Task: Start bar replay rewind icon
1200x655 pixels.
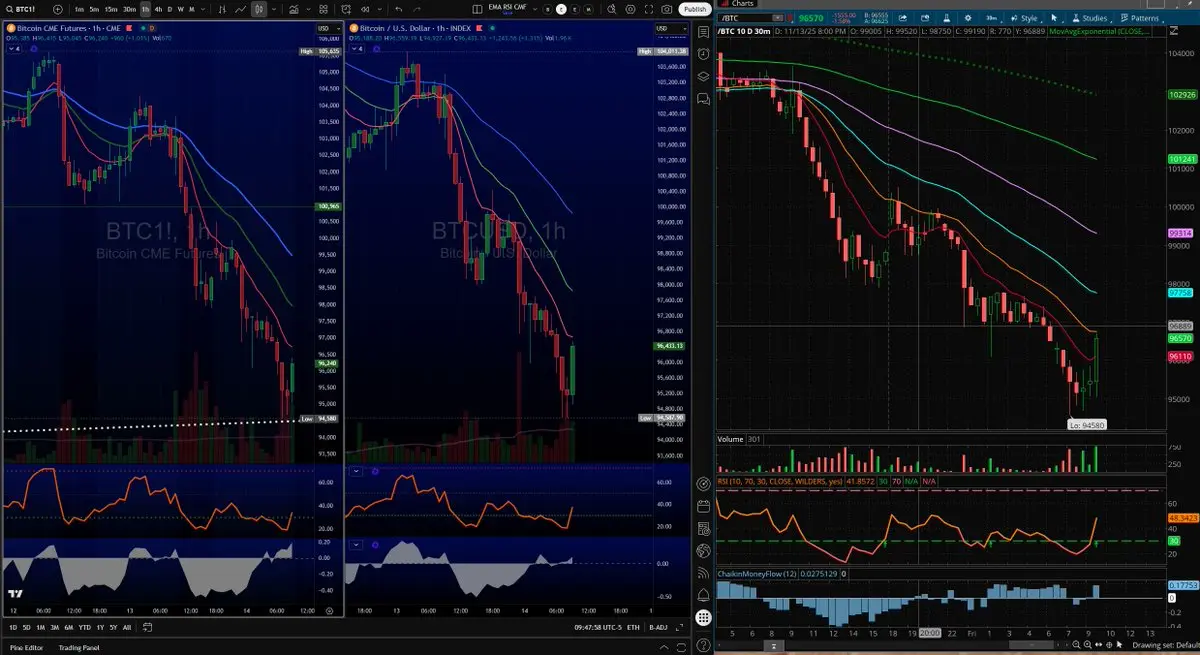Action: click(365, 9)
